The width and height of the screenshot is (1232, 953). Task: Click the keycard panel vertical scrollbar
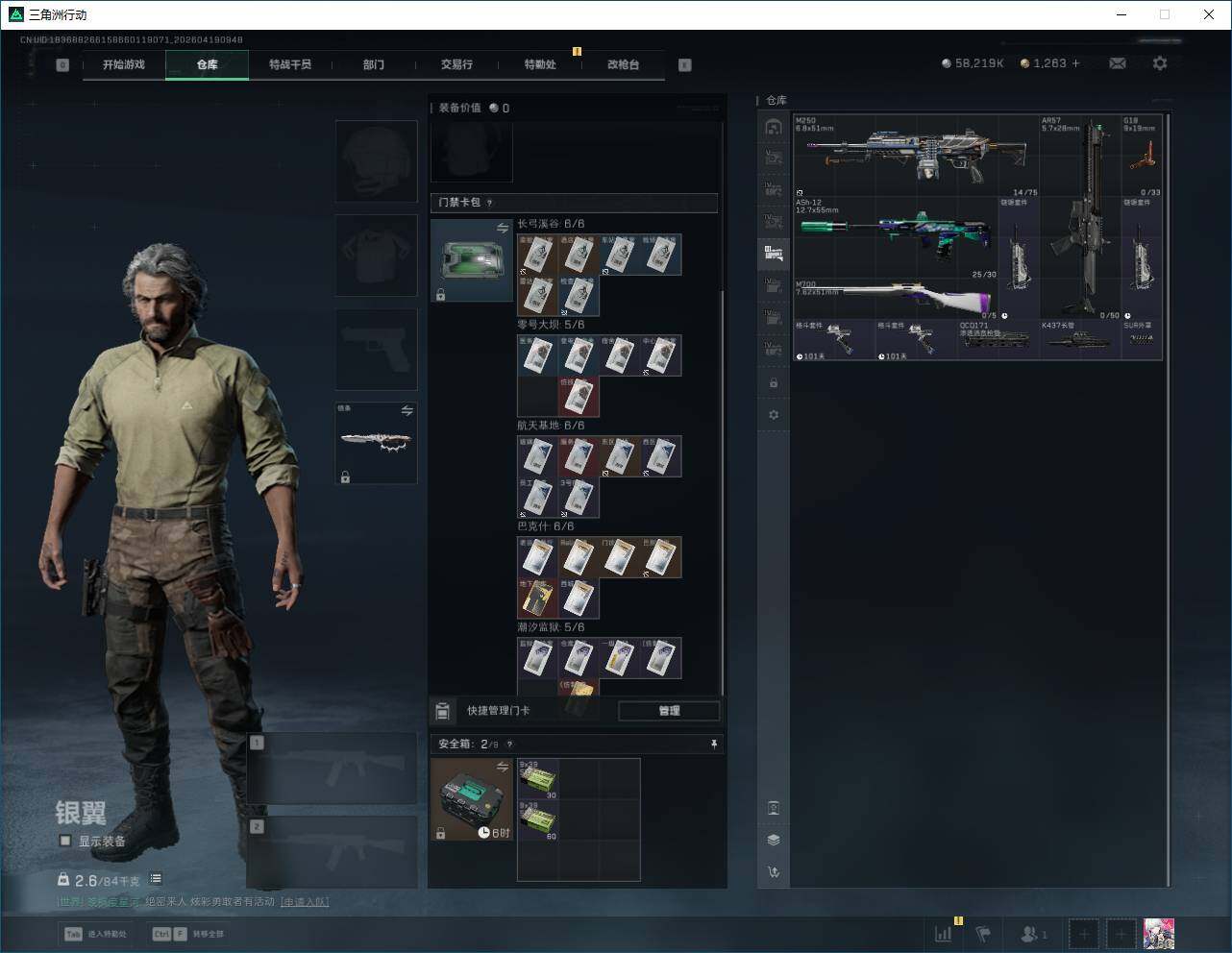(x=722, y=490)
